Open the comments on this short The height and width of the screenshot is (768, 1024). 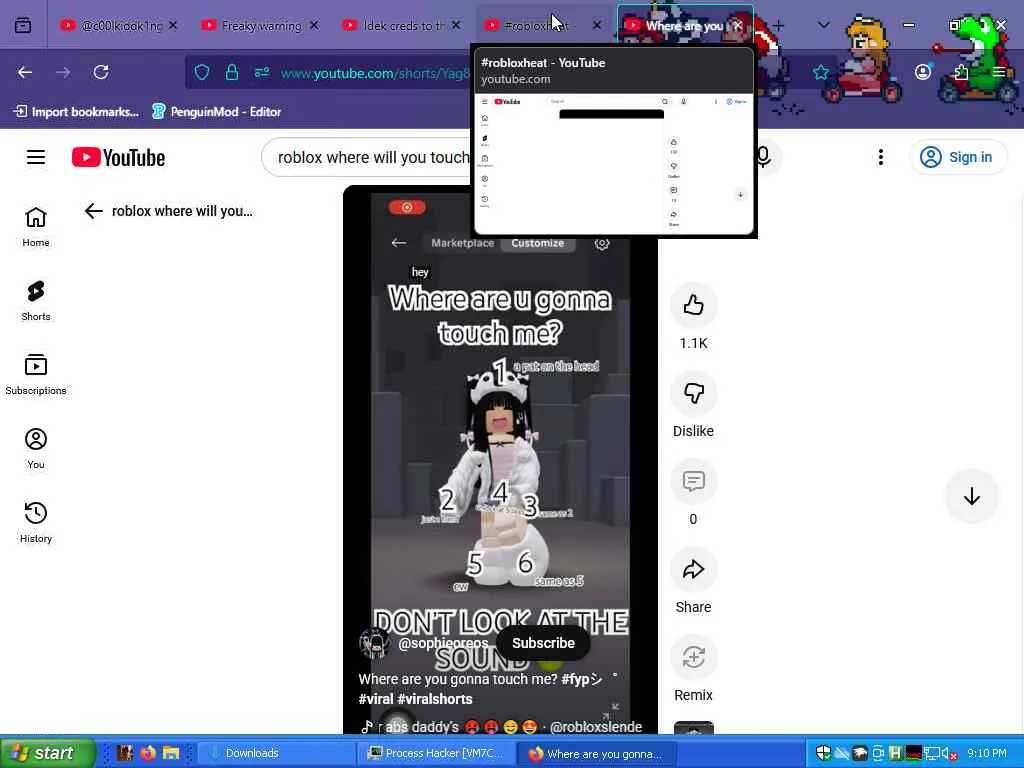pos(694,481)
